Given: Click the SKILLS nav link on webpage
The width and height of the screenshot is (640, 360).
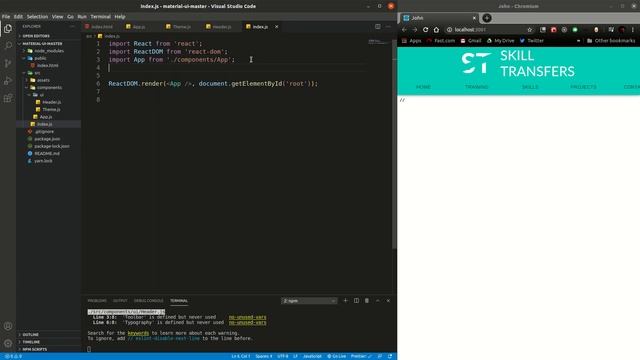Looking at the screenshot, I should click(530, 87).
